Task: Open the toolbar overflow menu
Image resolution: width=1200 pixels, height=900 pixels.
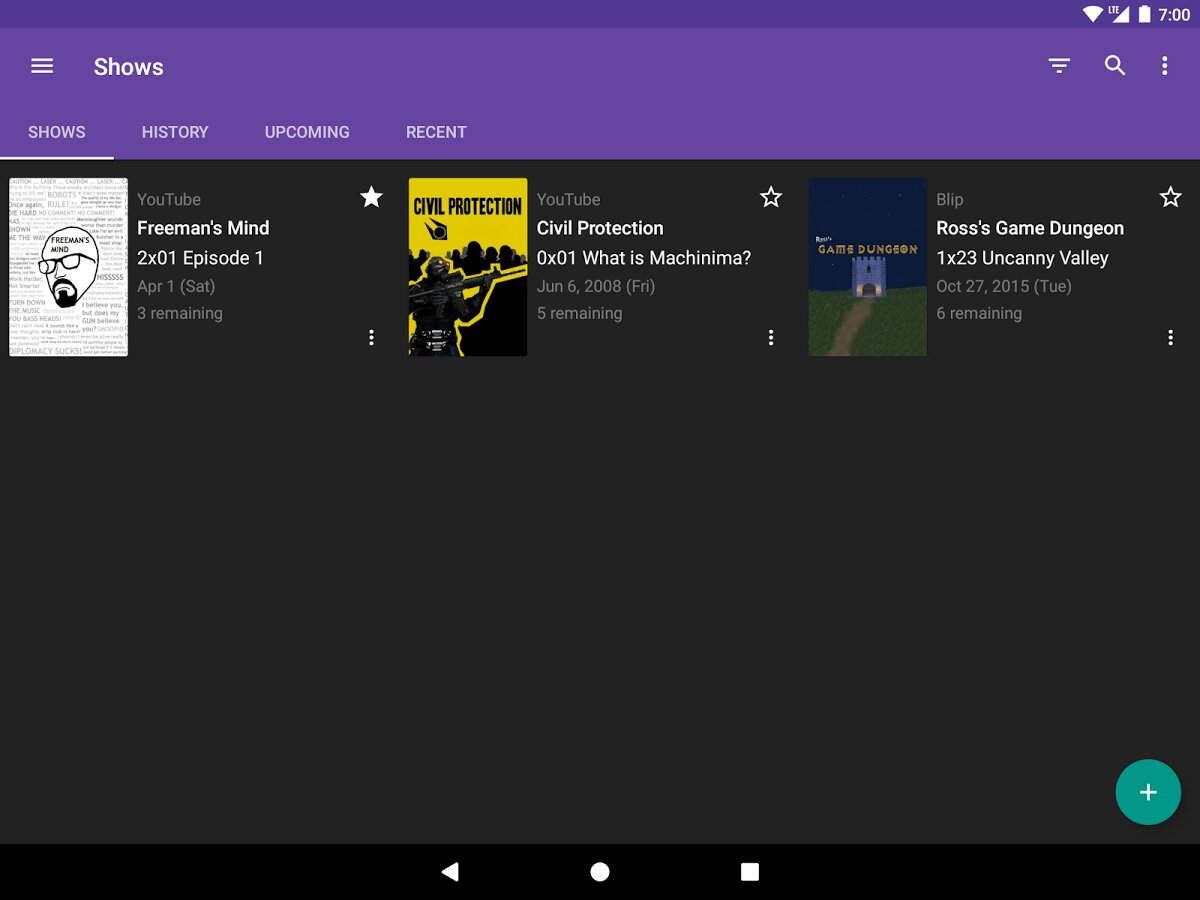Action: point(1164,66)
